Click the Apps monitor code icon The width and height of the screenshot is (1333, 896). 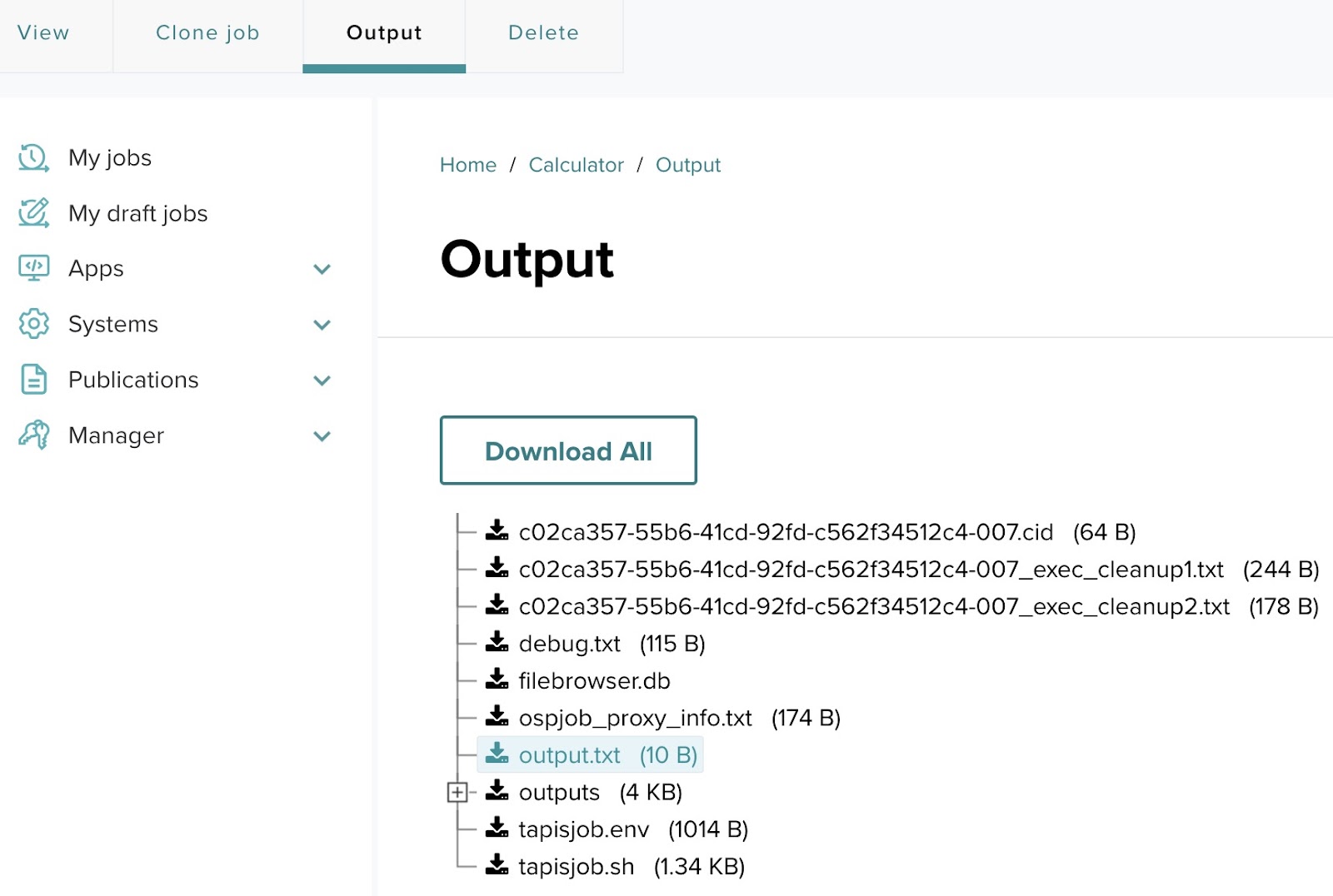click(x=33, y=268)
